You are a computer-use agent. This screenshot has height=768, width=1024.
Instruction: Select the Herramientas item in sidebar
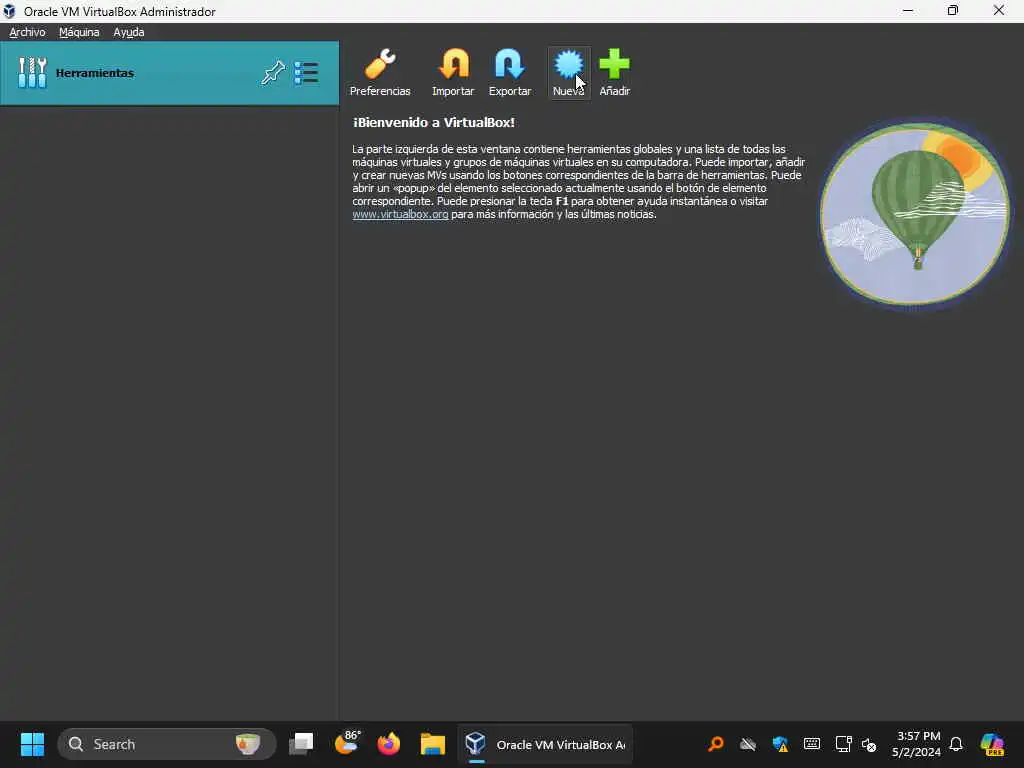[x=170, y=73]
